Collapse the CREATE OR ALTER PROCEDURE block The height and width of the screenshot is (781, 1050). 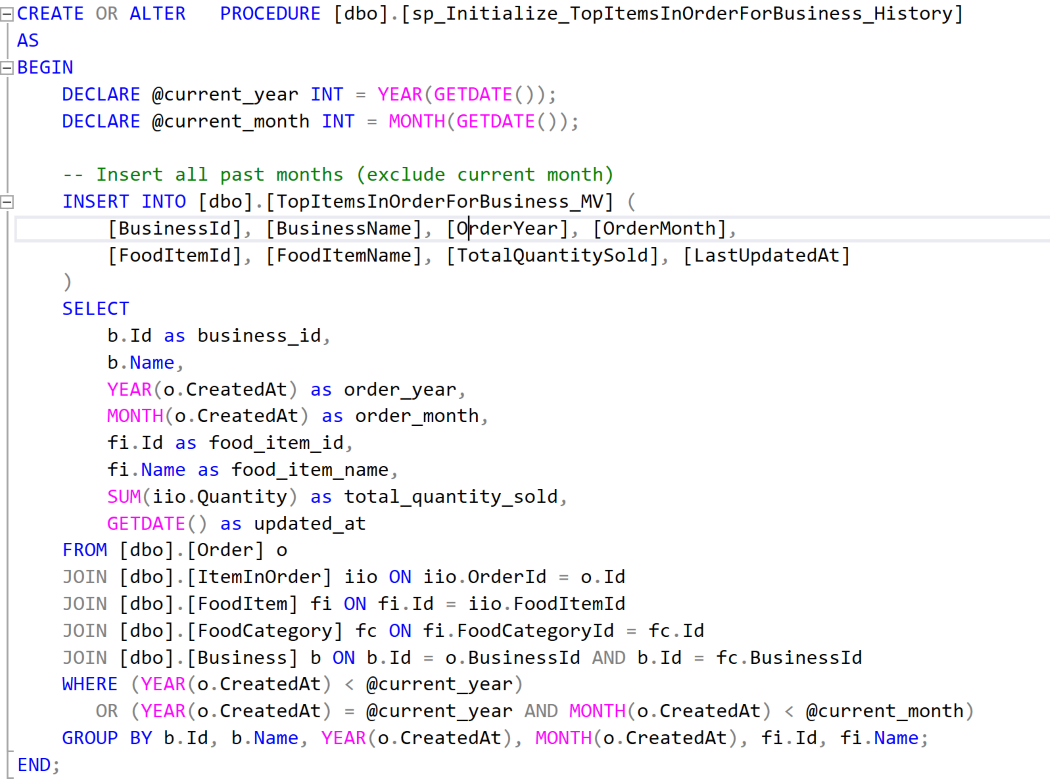pyautogui.click(x=8, y=14)
